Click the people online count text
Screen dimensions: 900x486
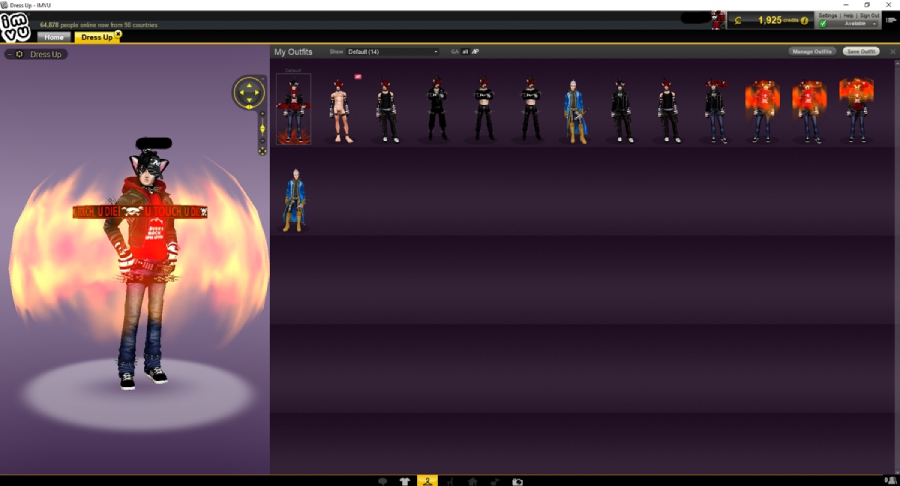(99, 25)
